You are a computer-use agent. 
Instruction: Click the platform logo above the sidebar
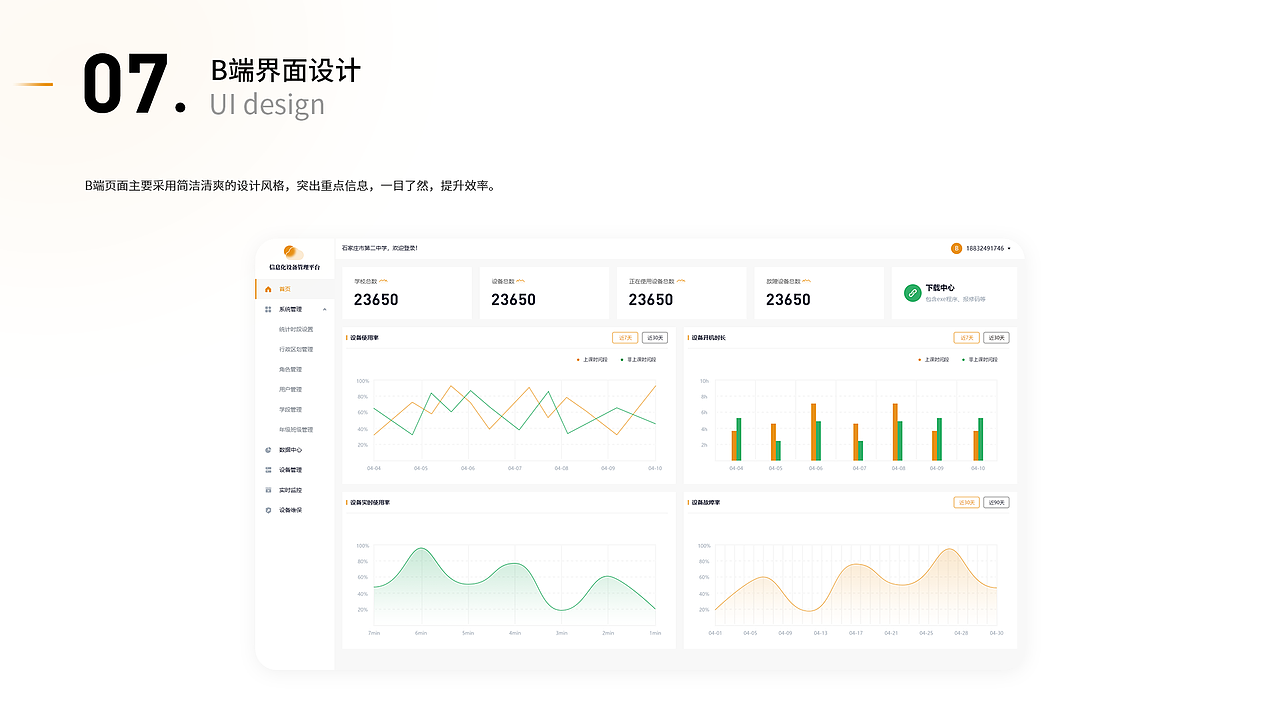(x=293, y=253)
